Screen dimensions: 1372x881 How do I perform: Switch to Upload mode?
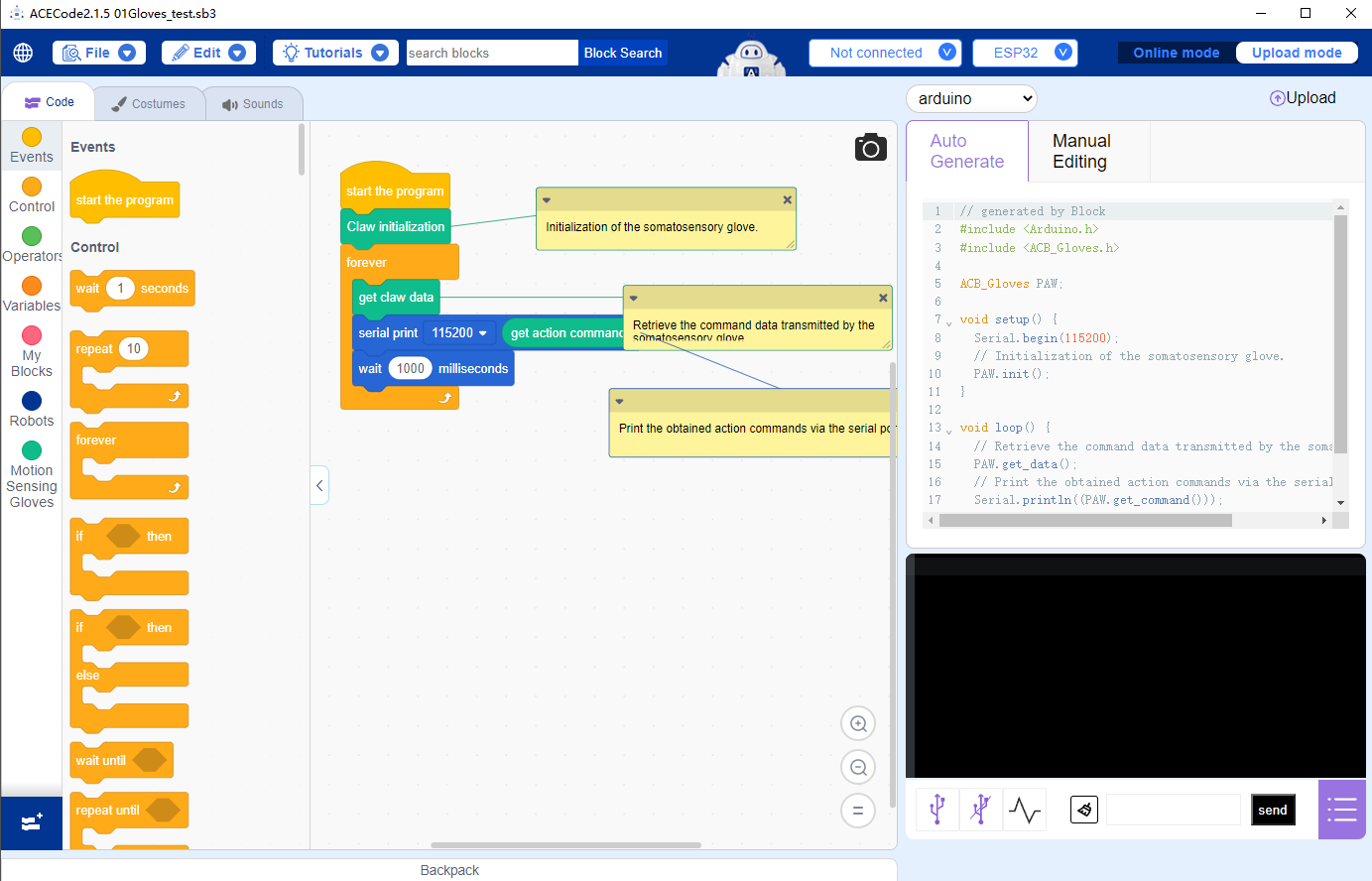[1297, 52]
